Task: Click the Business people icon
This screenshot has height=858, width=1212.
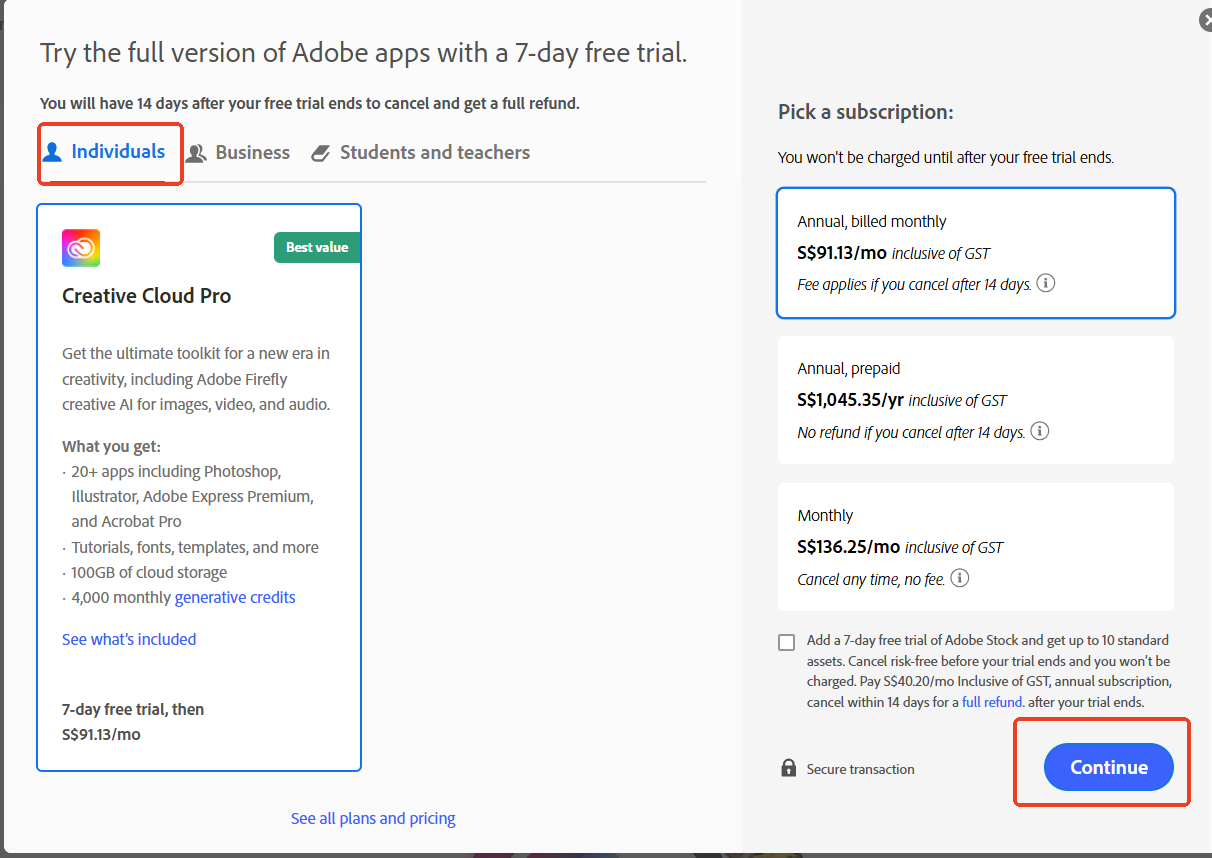Action: tap(197, 153)
